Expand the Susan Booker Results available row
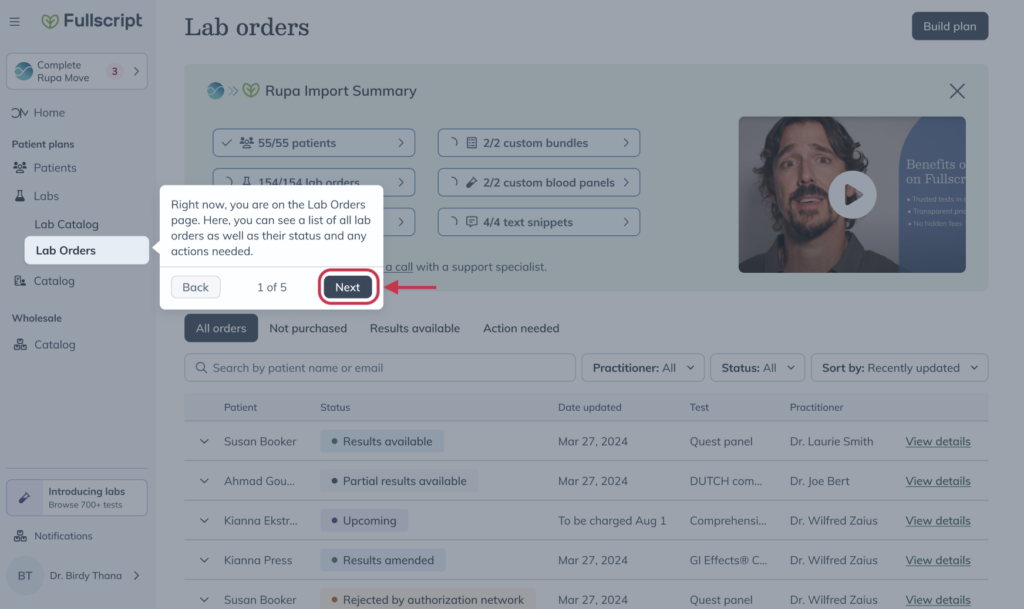This screenshot has height=609, width=1024. pos(204,441)
